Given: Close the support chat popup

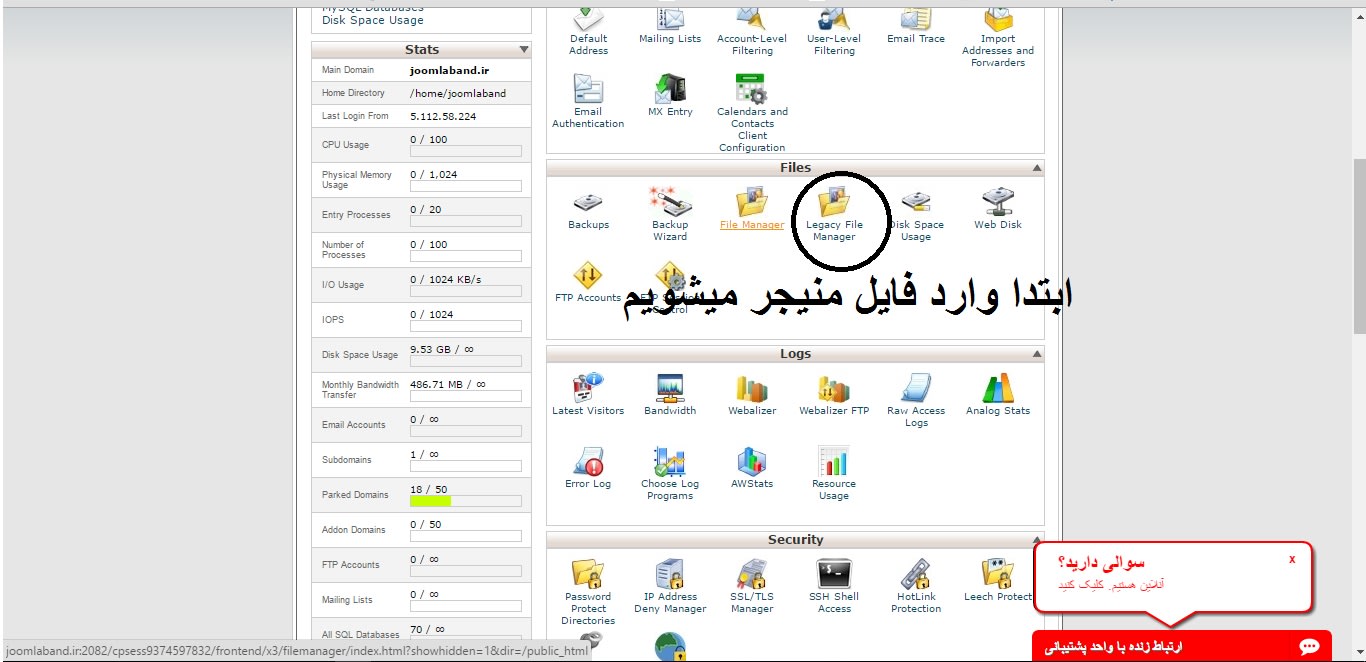Looking at the screenshot, I should coord(1291,559).
